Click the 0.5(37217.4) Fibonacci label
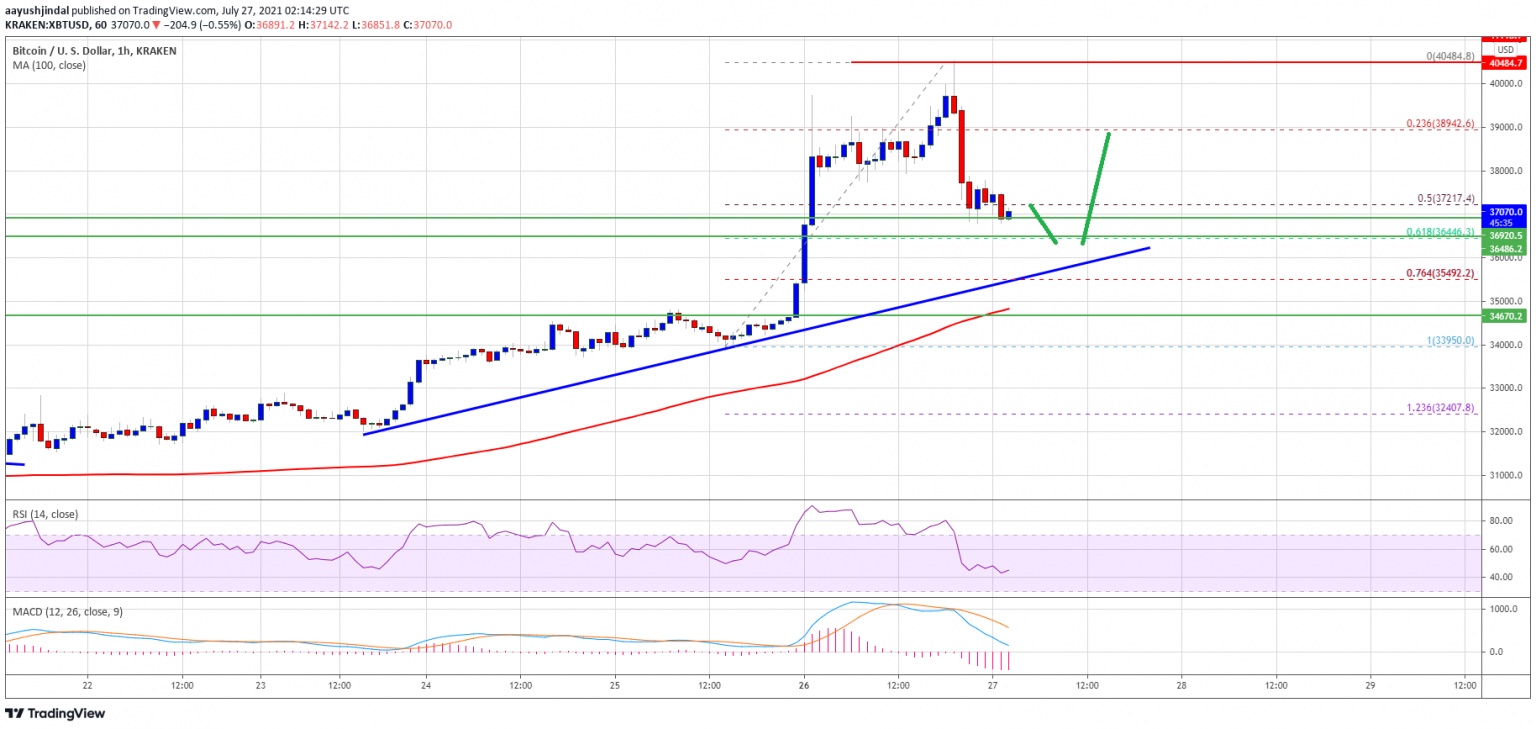Viewport: 1536px width, 729px height. (1446, 200)
